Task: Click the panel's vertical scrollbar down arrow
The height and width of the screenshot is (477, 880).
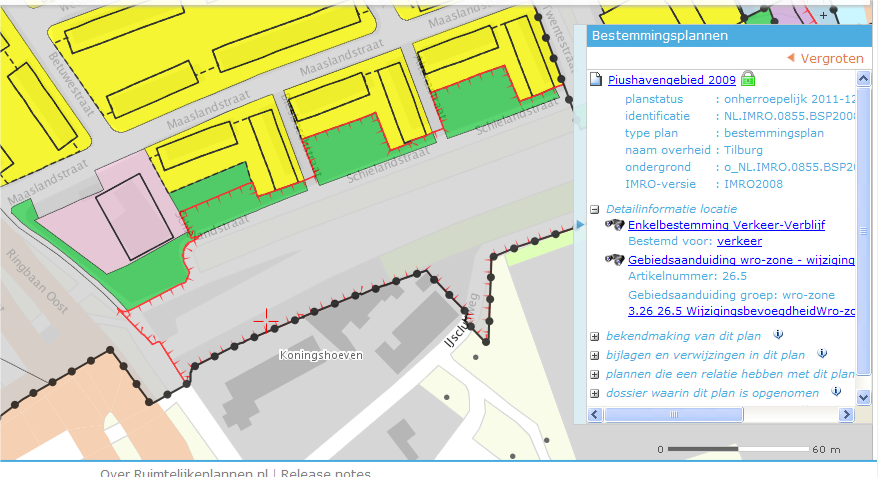Action: (x=863, y=397)
